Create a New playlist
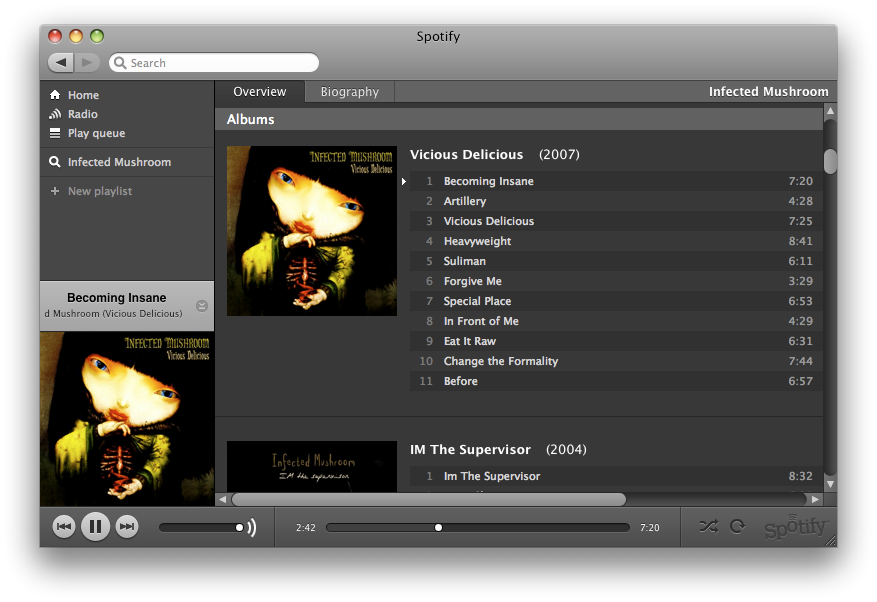 point(100,191)
